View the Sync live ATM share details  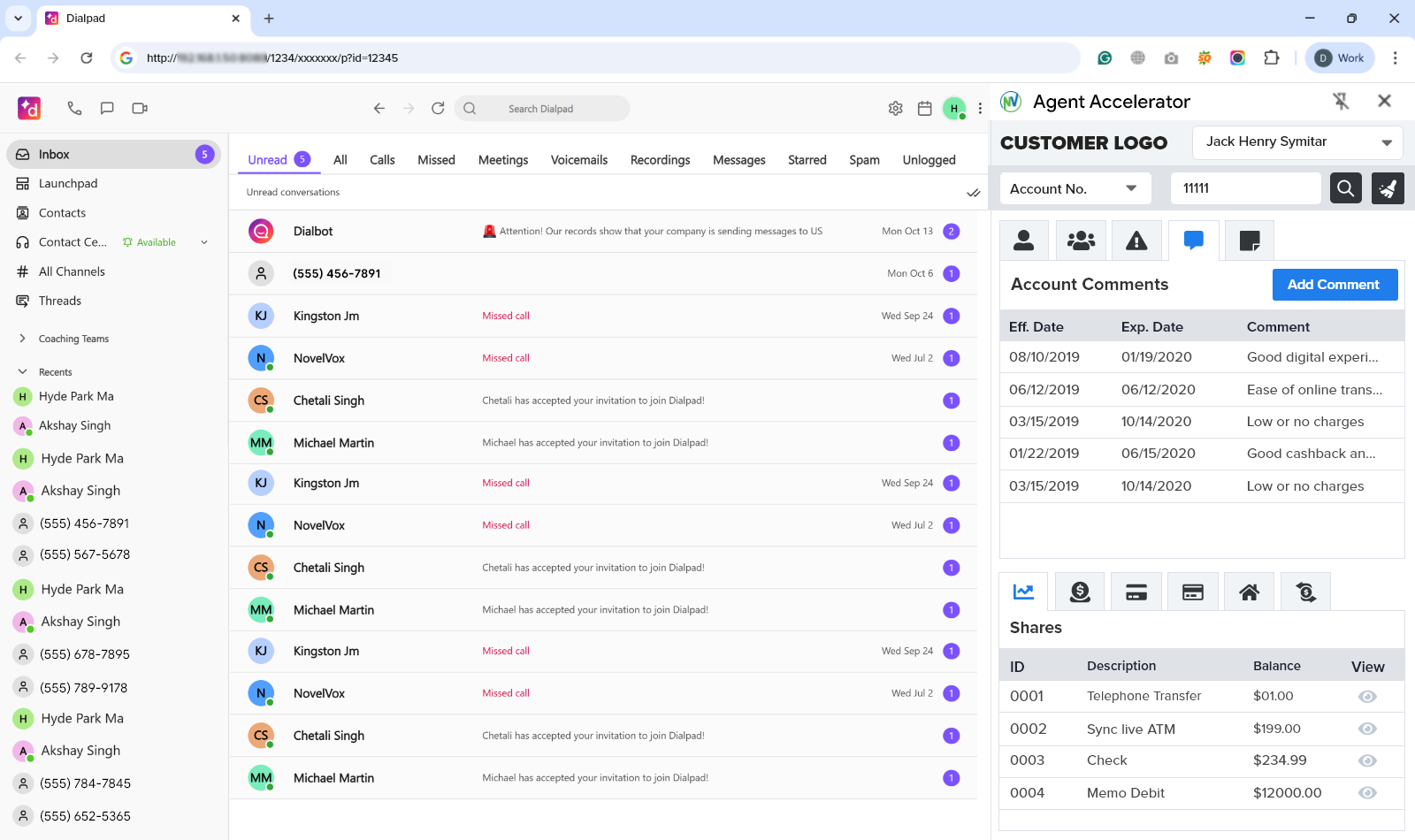(1367, 729)
